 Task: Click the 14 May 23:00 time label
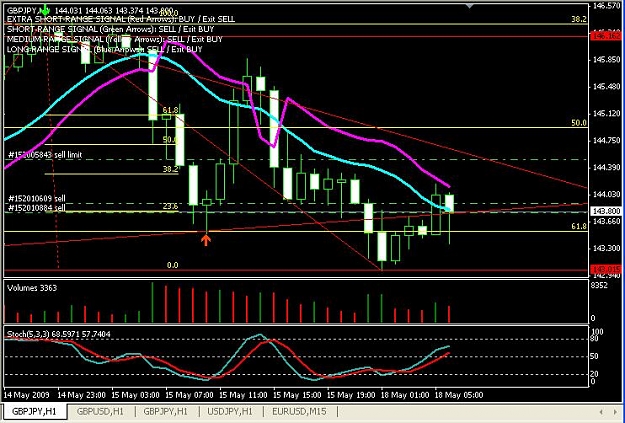82,395
